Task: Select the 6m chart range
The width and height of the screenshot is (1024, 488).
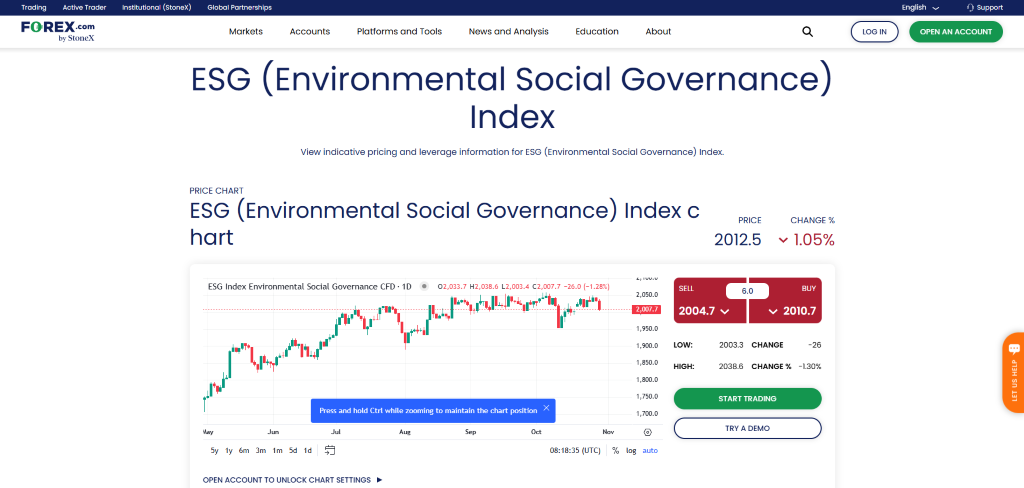Action: (244, 450)
